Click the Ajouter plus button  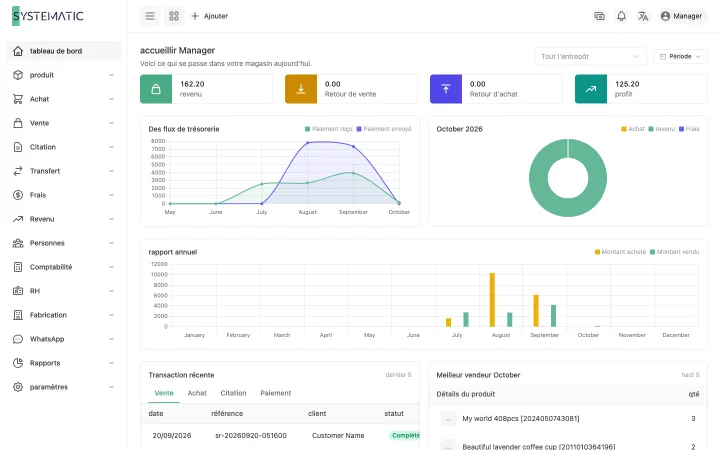[x=209, y=16]
